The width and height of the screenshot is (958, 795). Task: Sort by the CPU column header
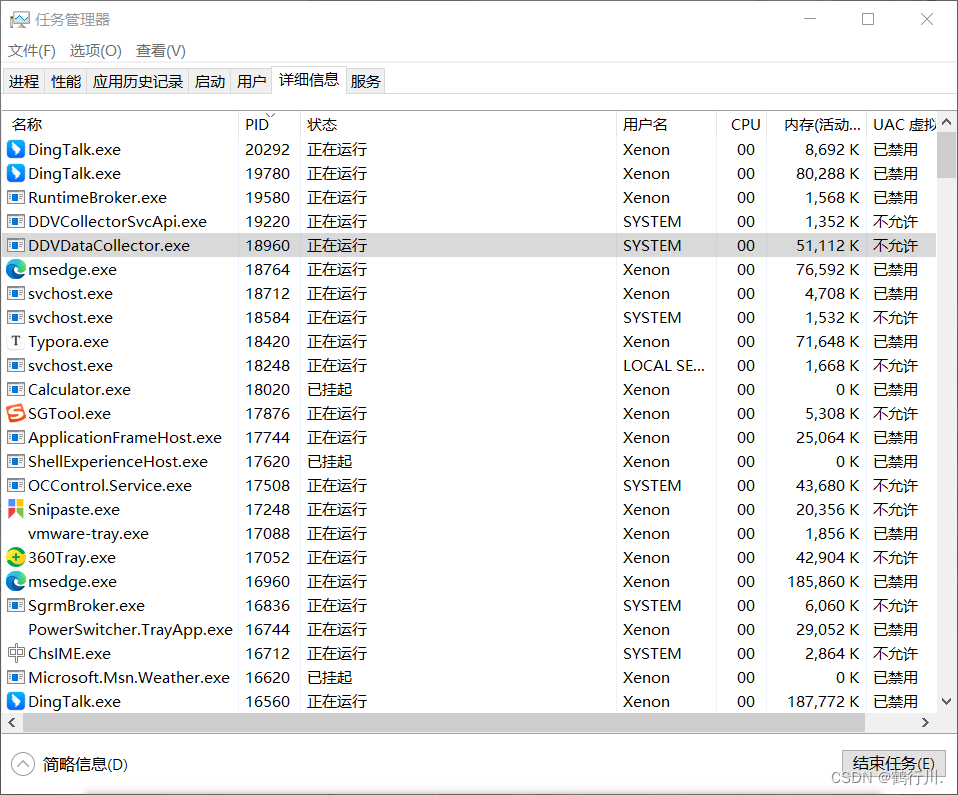[741, 125]
